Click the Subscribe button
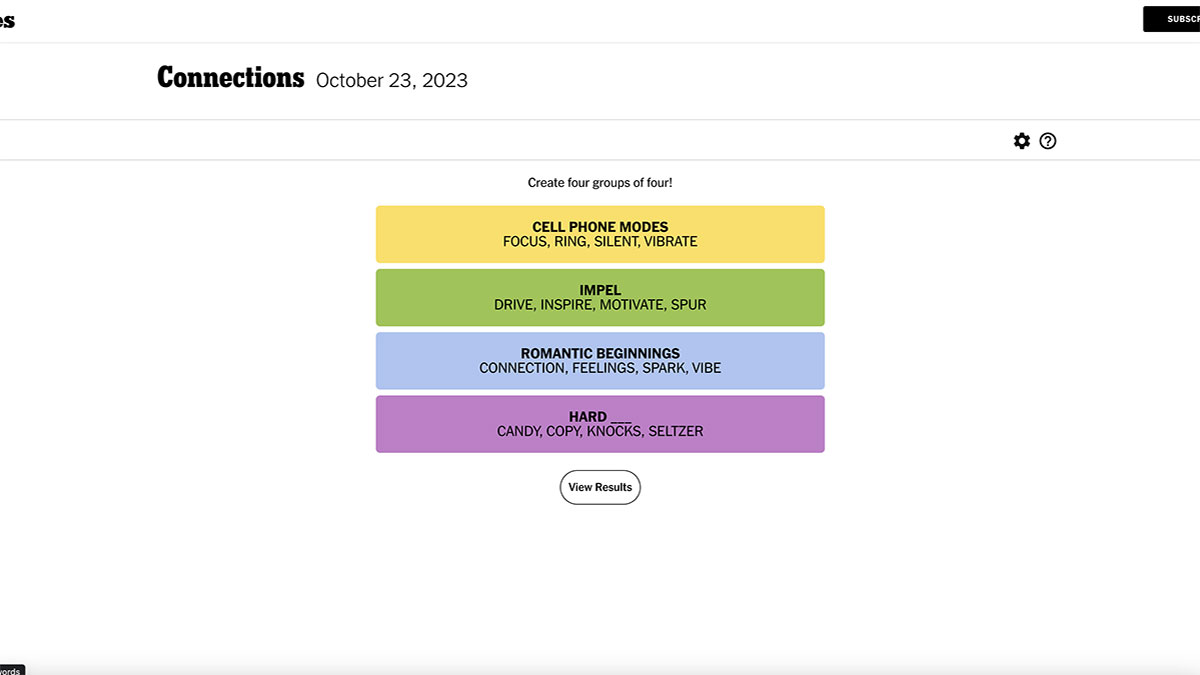The width and height of the screenshot is (1200, 675). 1172,19
